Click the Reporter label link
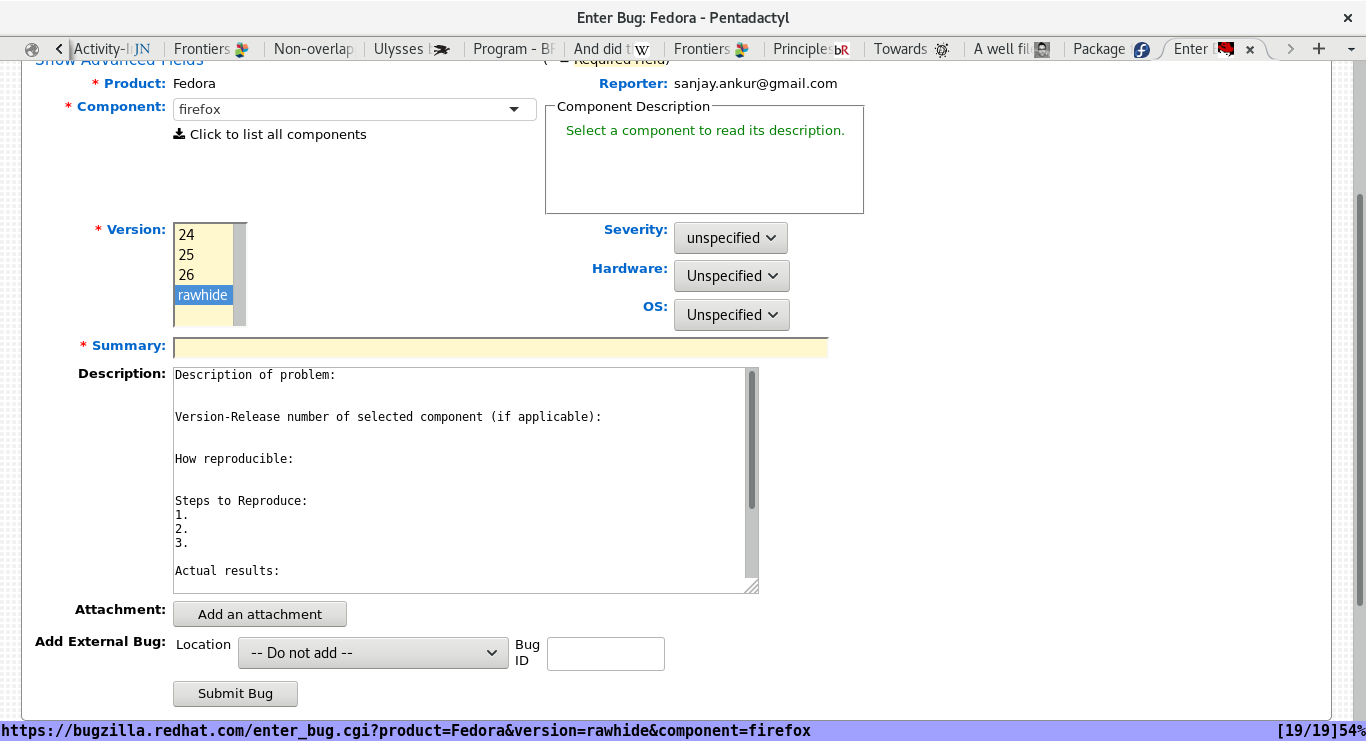1366x741 pixels. [633, 84]
